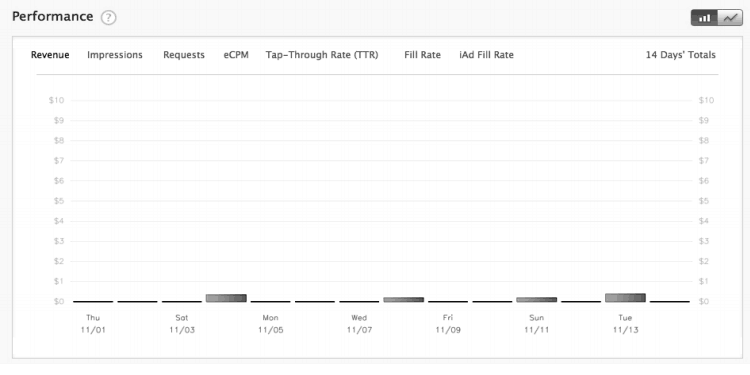Show the Requests metric
The width and height of the screenshot is (750, 375).
click(x=184, y=55)
